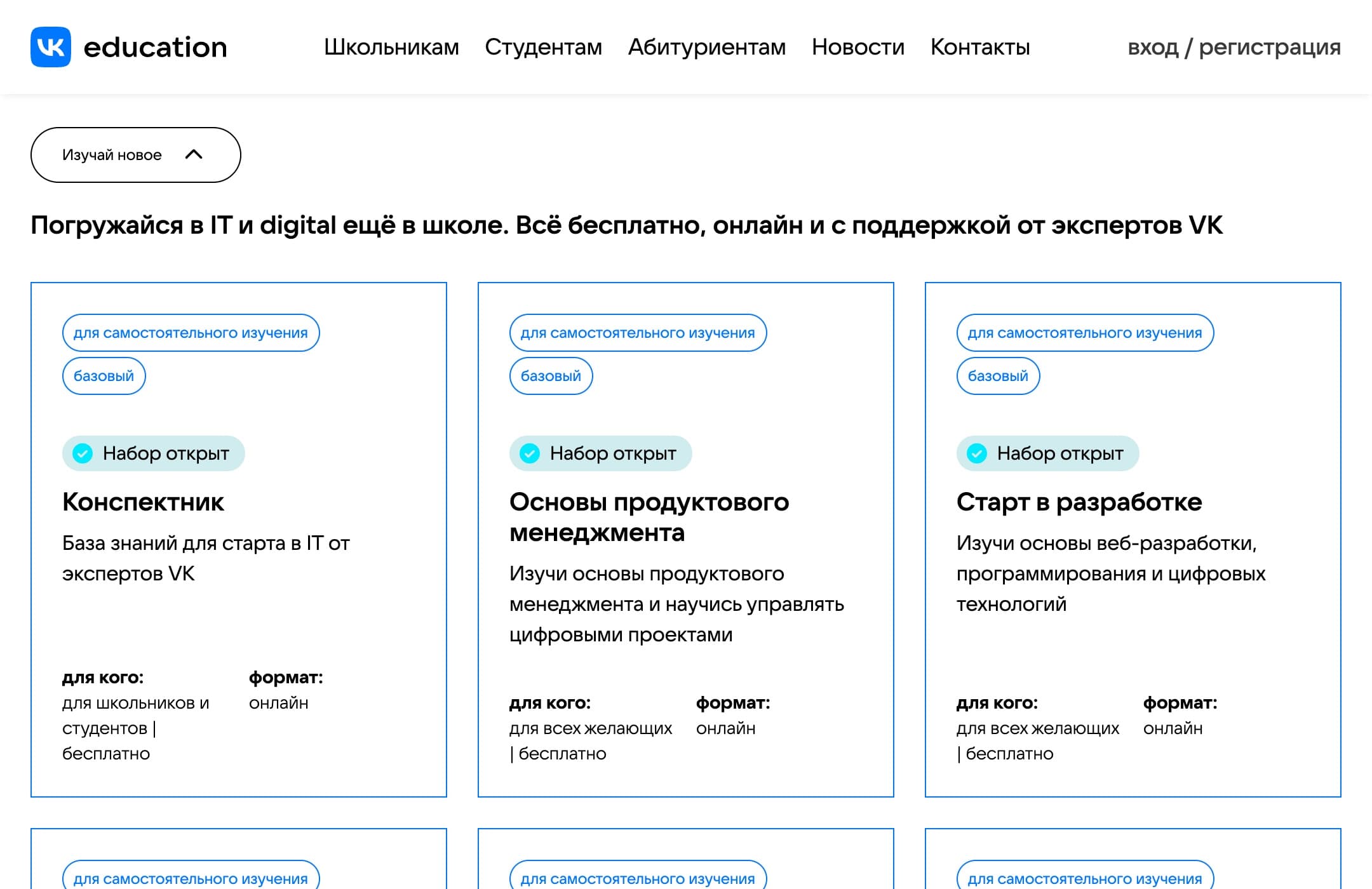Click checkmark icon on Старт в разработке card
The height and width of the screenshot is (889, 1372).
[x=977, y=453]
